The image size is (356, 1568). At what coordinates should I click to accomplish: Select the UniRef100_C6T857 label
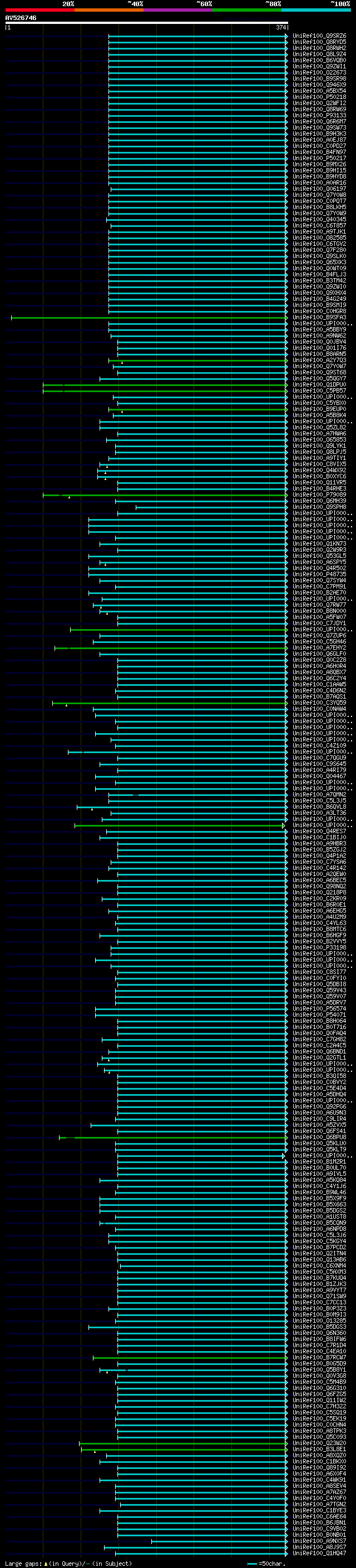(x=319, y=226)
